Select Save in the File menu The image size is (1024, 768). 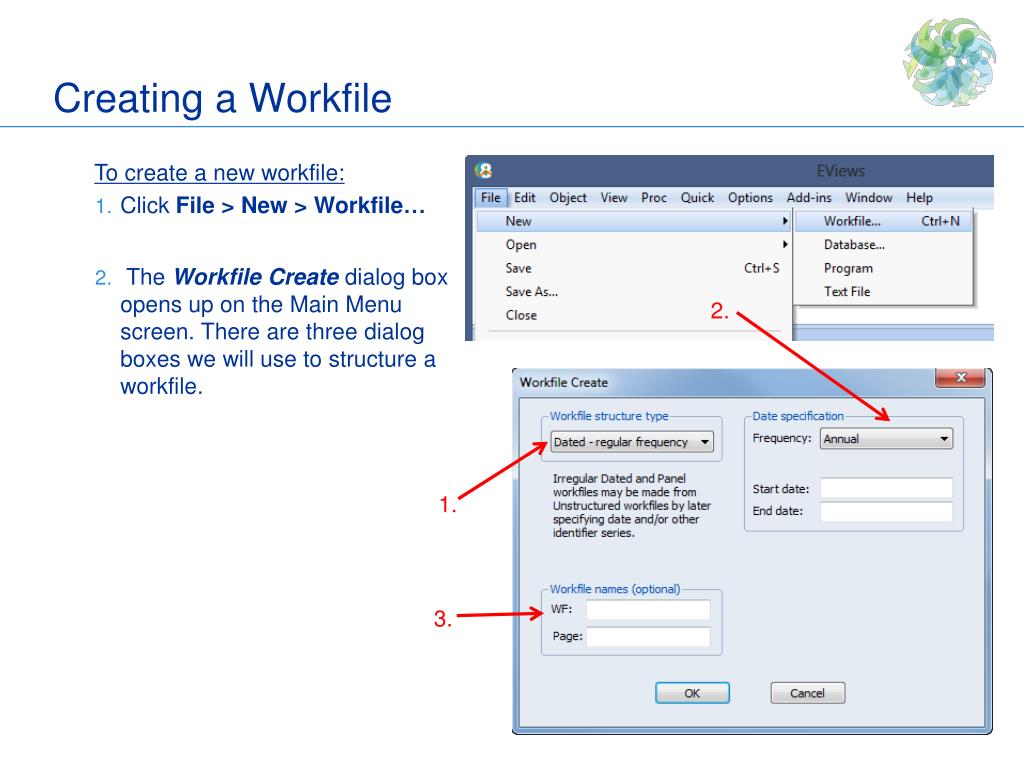point(633,268)
